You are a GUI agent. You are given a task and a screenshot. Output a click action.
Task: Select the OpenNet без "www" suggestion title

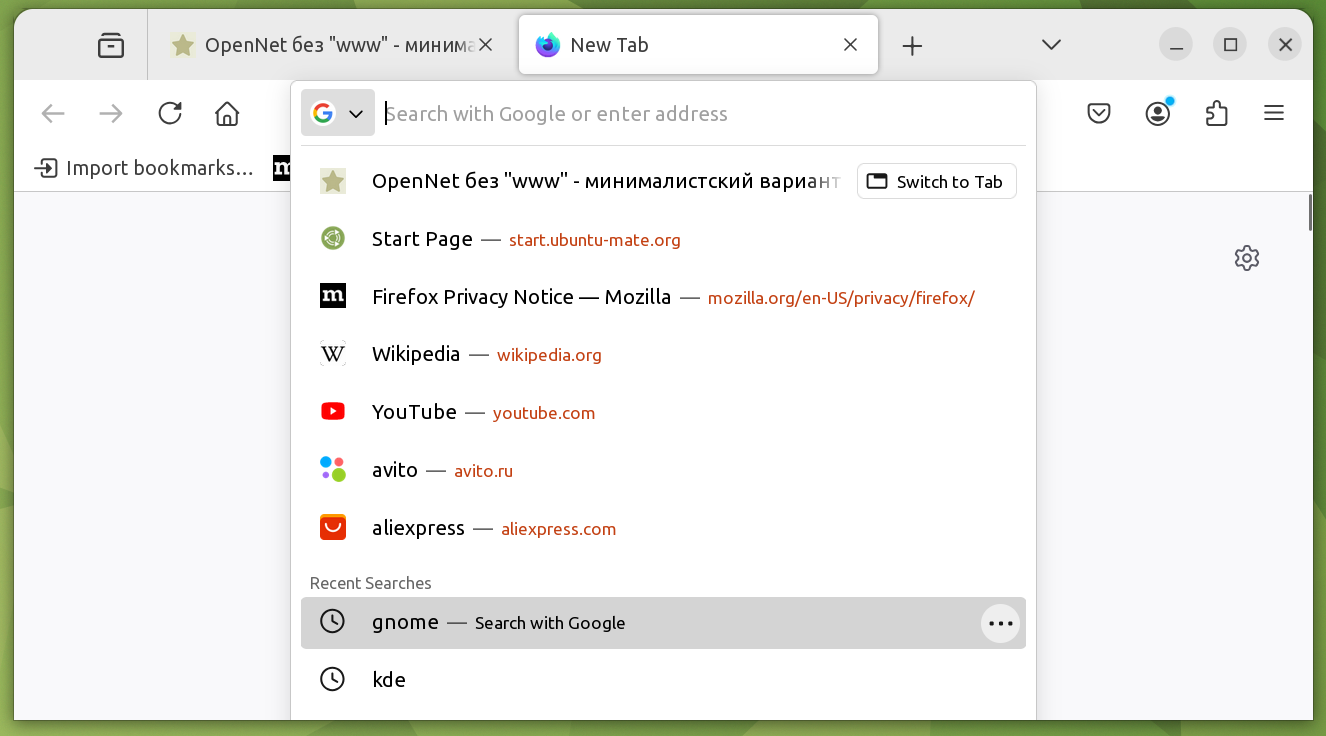pos(606,181)
